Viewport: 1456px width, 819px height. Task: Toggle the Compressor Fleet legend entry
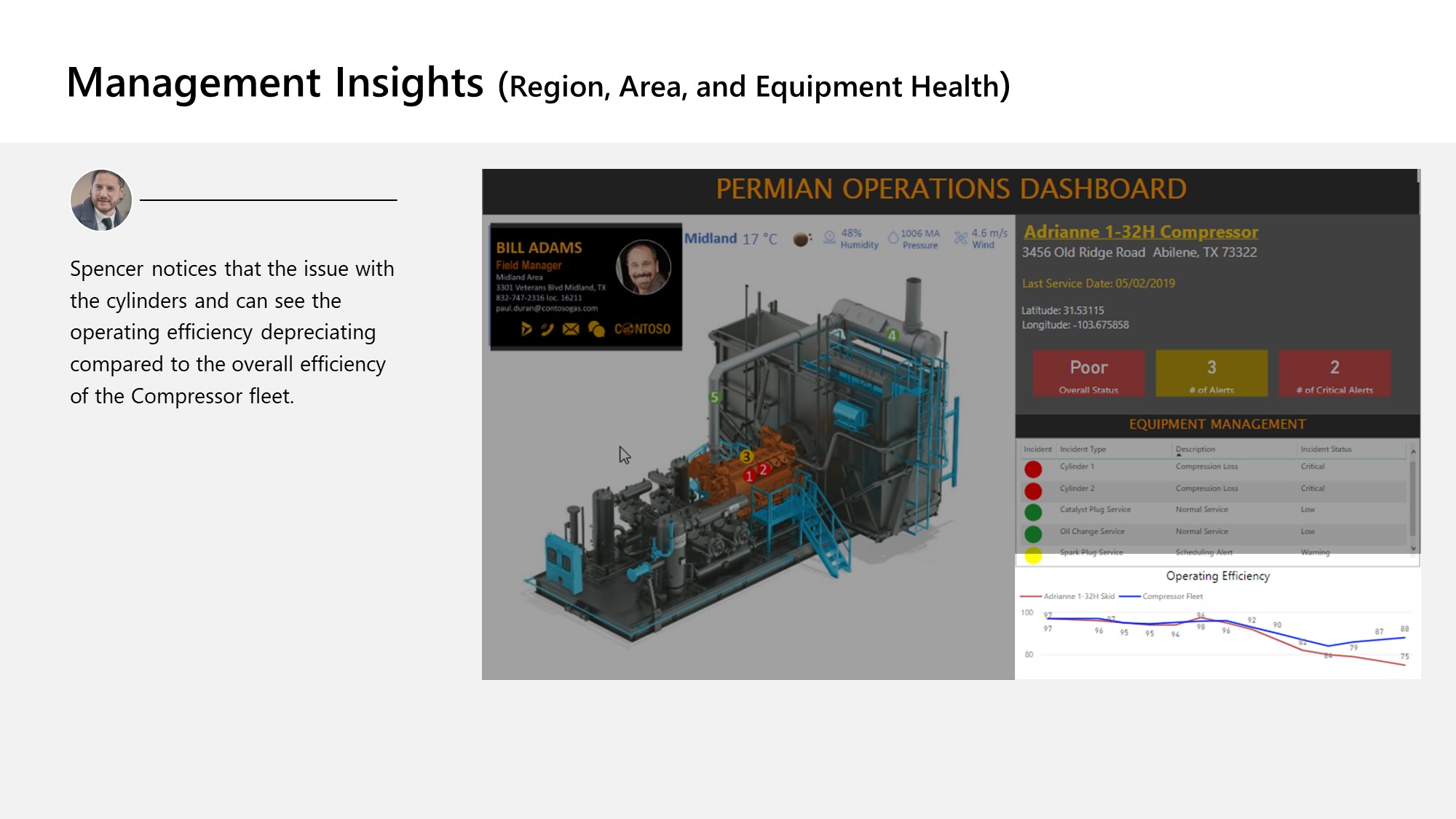click(x=1172, y=596)
